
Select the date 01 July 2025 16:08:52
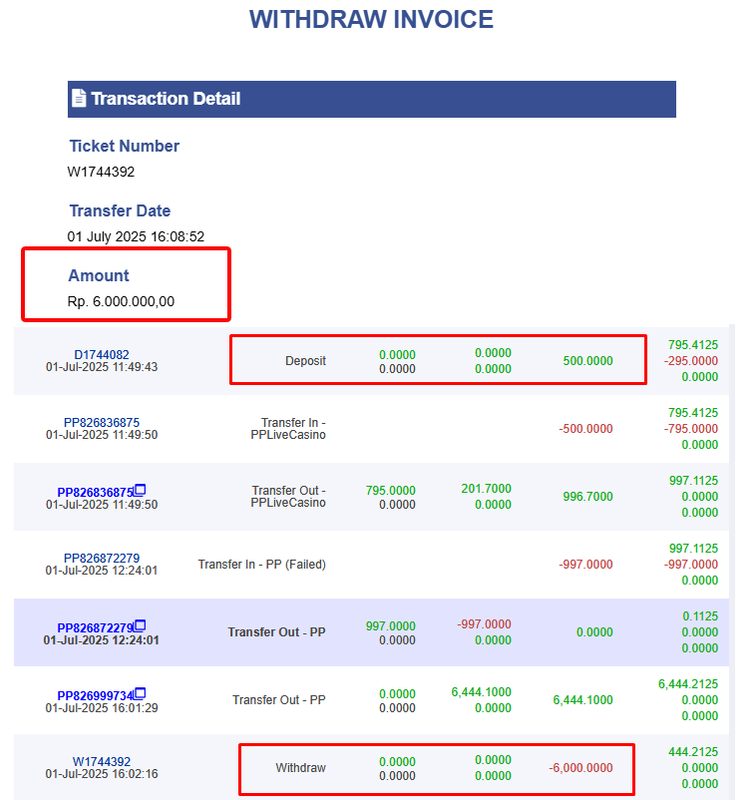[x=136, y=236]
